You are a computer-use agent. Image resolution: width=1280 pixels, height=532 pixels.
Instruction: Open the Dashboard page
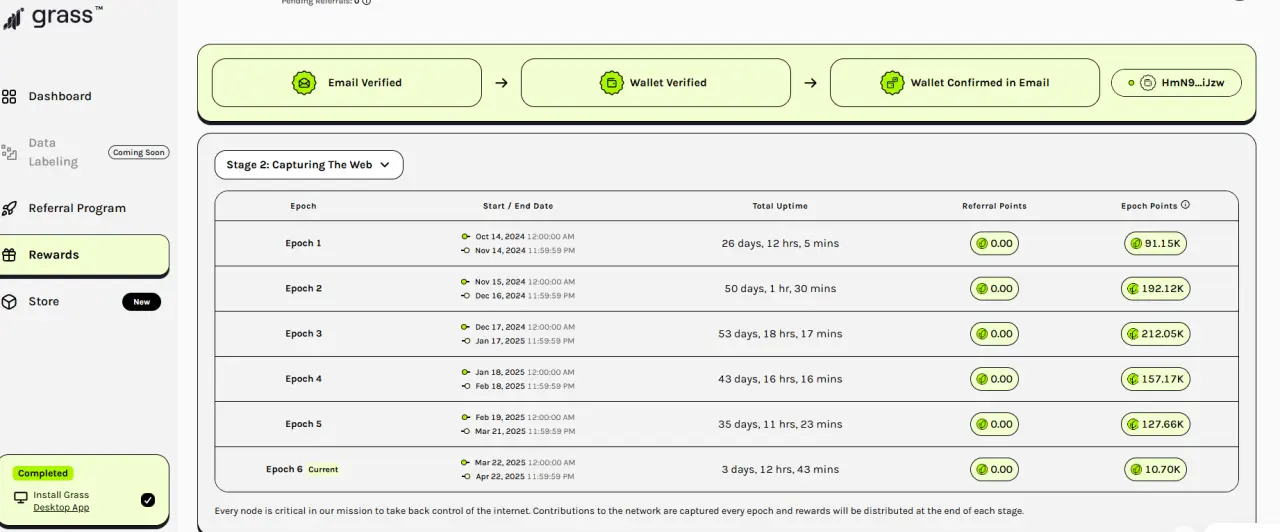point(60,96)
